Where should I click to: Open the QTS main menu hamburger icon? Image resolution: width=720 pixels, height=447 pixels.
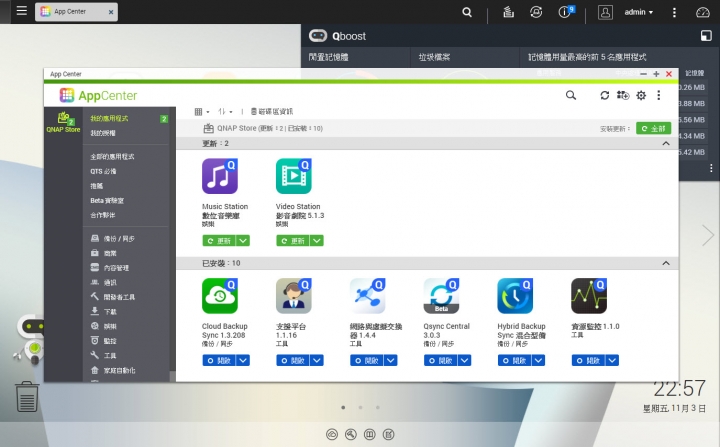[22, 11]
